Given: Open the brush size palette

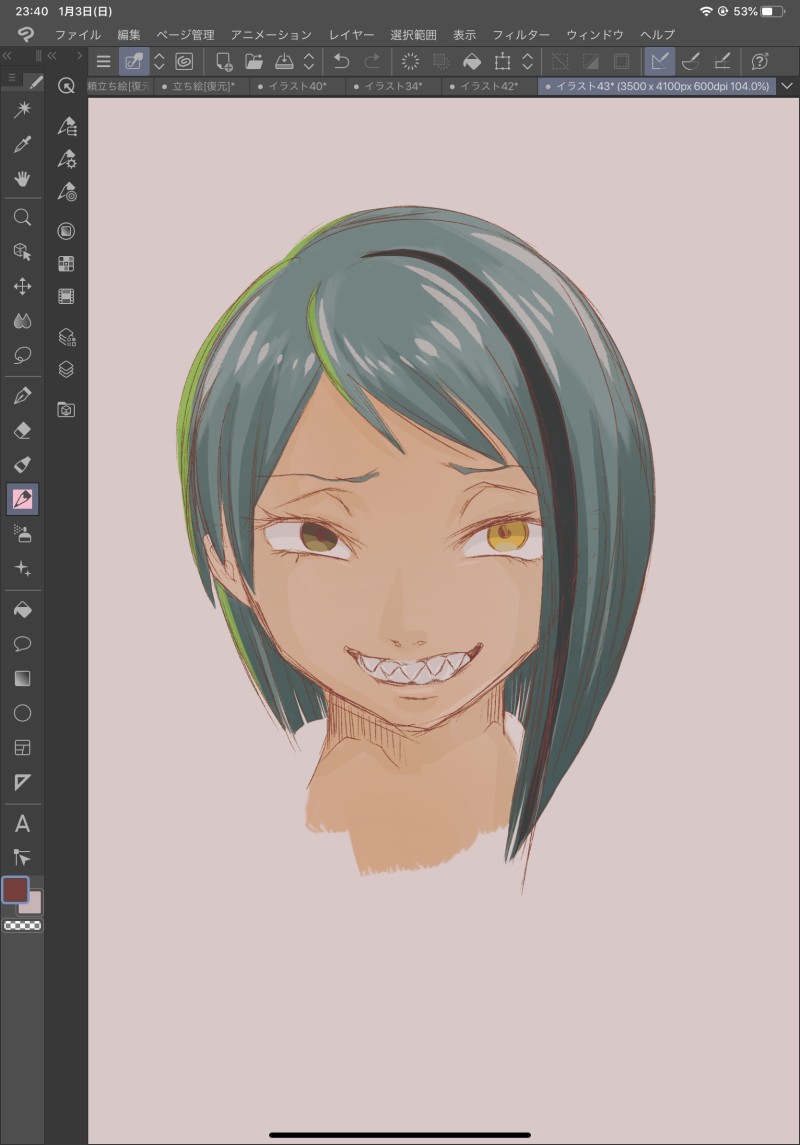Looking at the screenshot, I should 66,192.
